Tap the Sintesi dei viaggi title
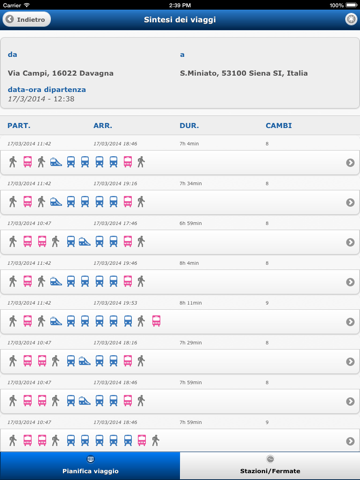Image resolution: width=360 pixels, height=480 pixels. point(180,20)
